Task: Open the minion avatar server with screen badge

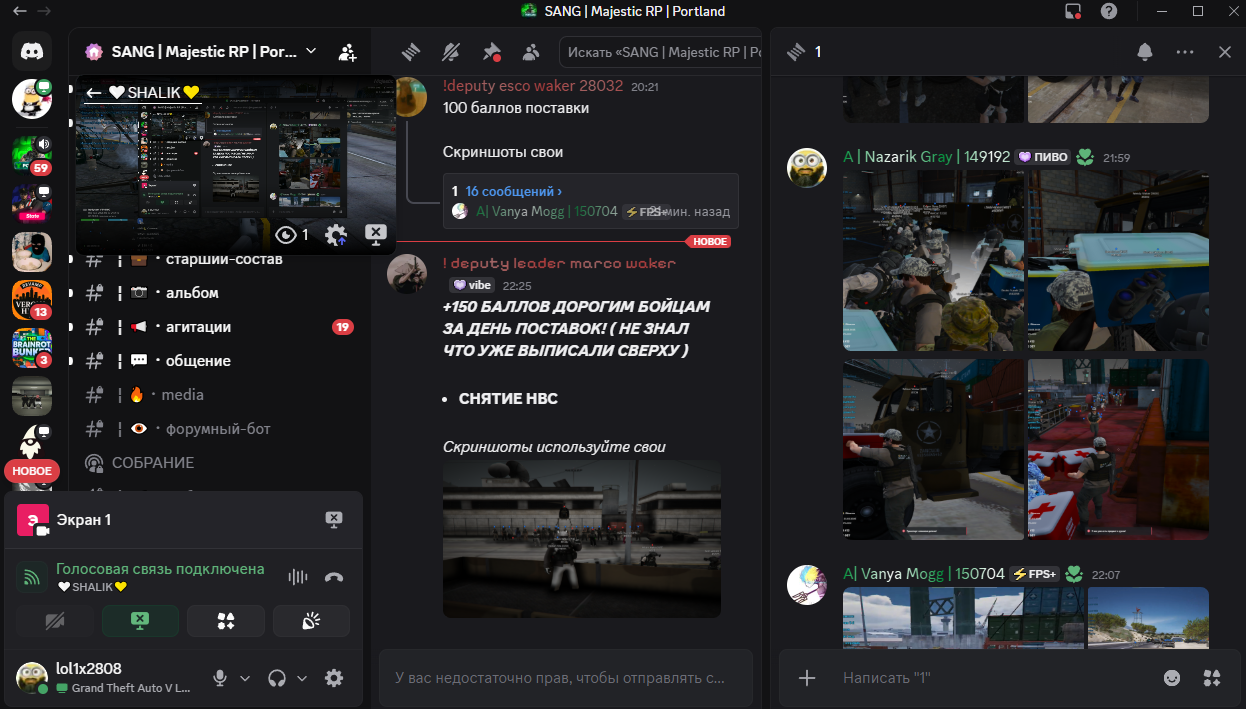Action: coord(32,98)
